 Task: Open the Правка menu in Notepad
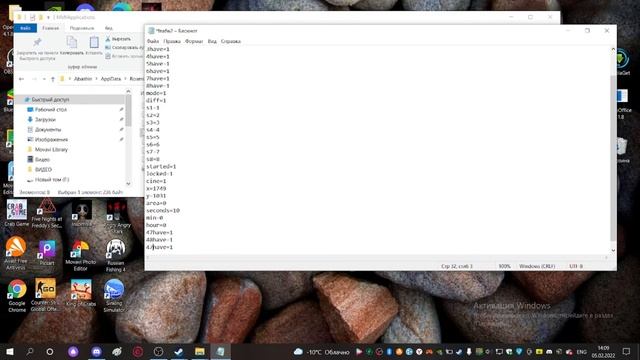(172, 41)
